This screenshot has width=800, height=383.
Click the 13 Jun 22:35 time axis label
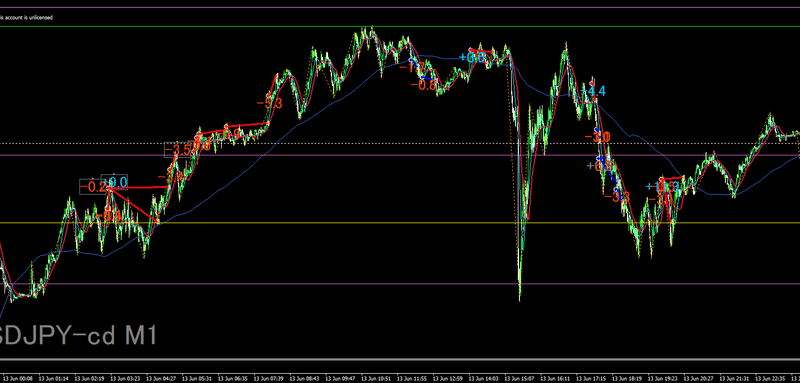point(771,379)
